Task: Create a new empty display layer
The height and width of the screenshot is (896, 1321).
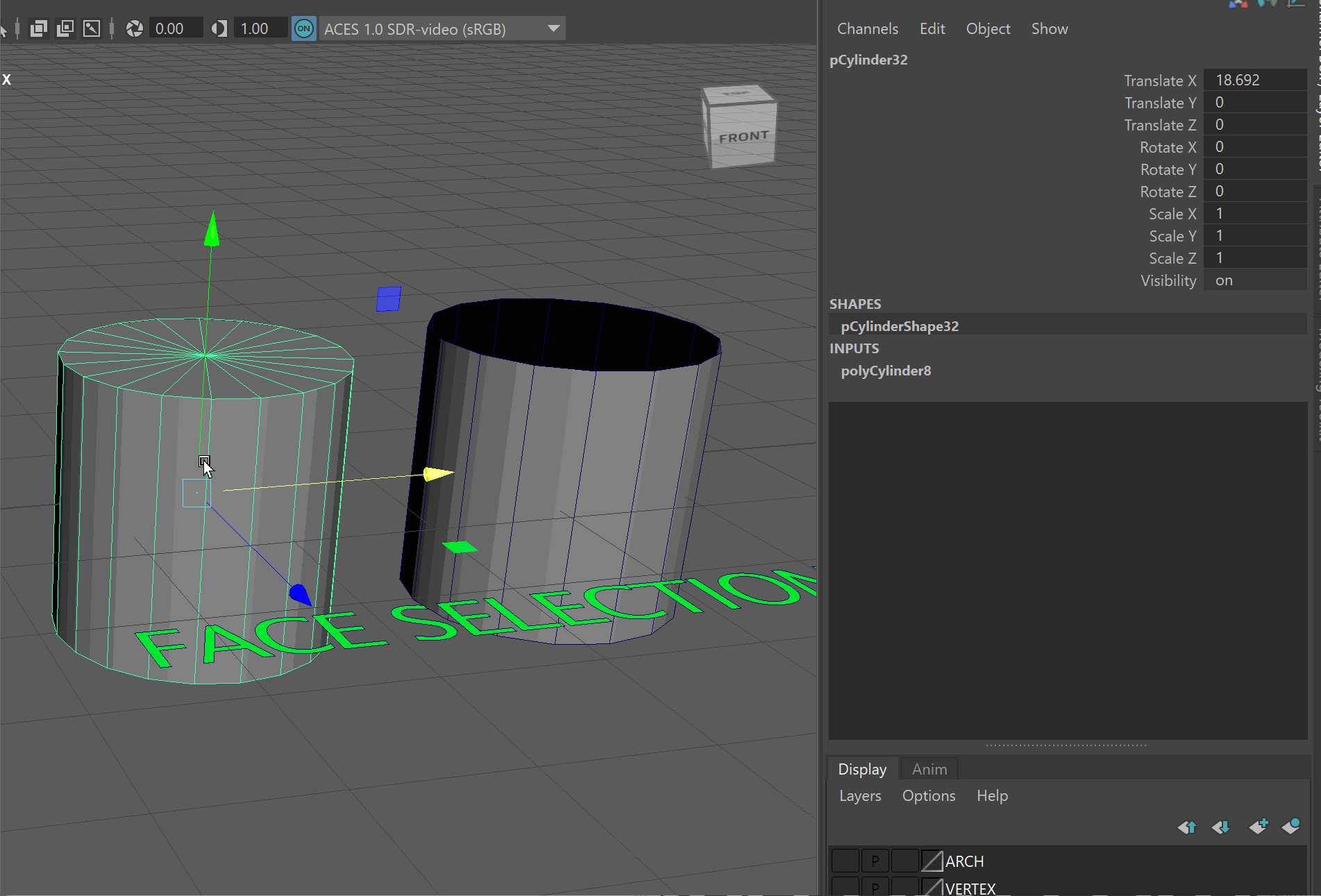Action: (x=1258, y=827)
